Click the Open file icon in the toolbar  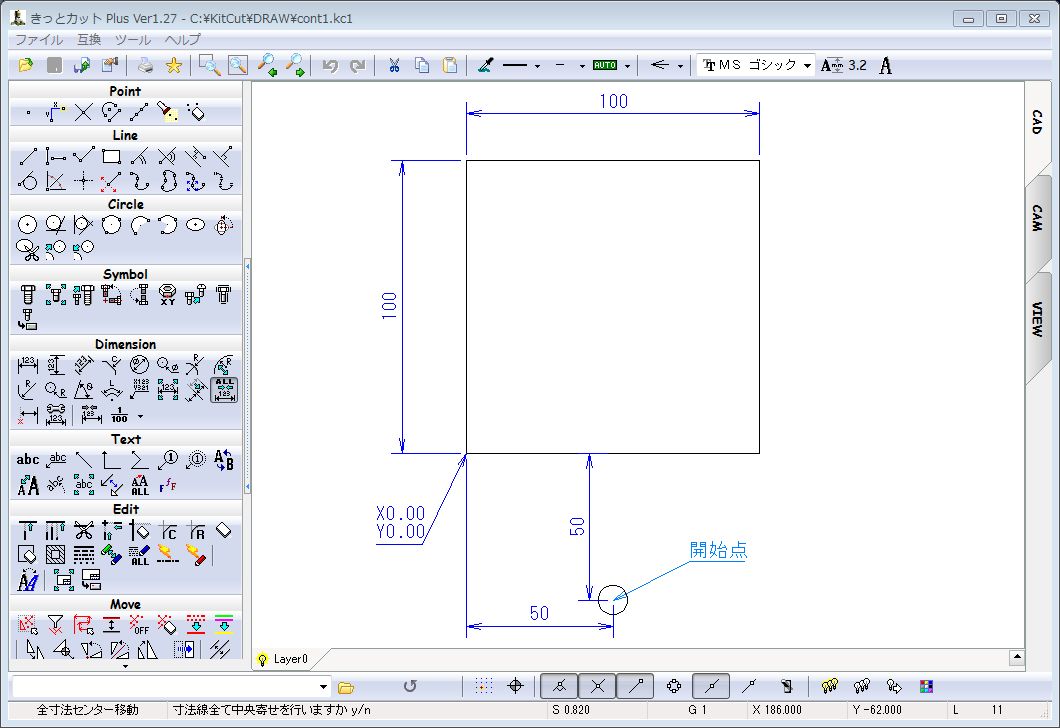[x=26, y=66]
